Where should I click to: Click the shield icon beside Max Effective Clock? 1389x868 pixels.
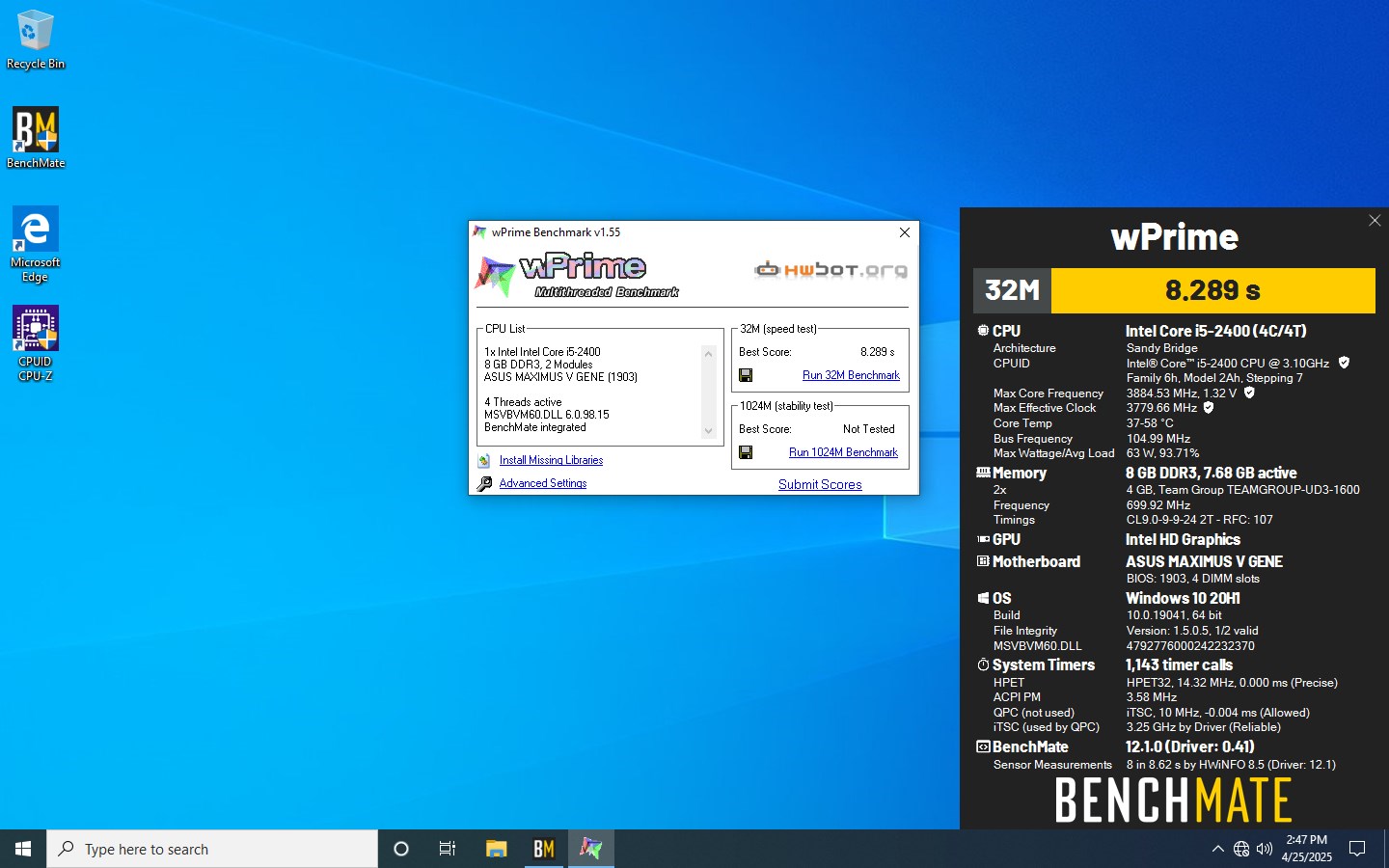[1209, 407]
